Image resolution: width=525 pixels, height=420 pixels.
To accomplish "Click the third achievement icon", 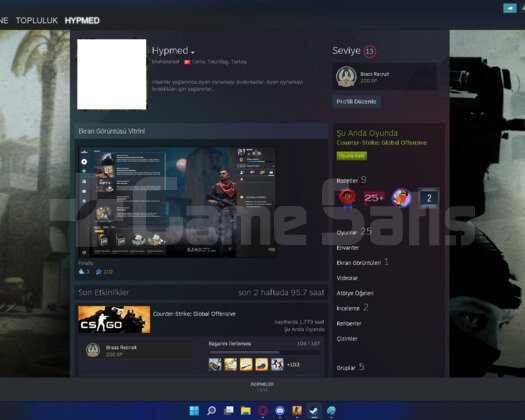I will pyautogui.click(x=246, y=364).
